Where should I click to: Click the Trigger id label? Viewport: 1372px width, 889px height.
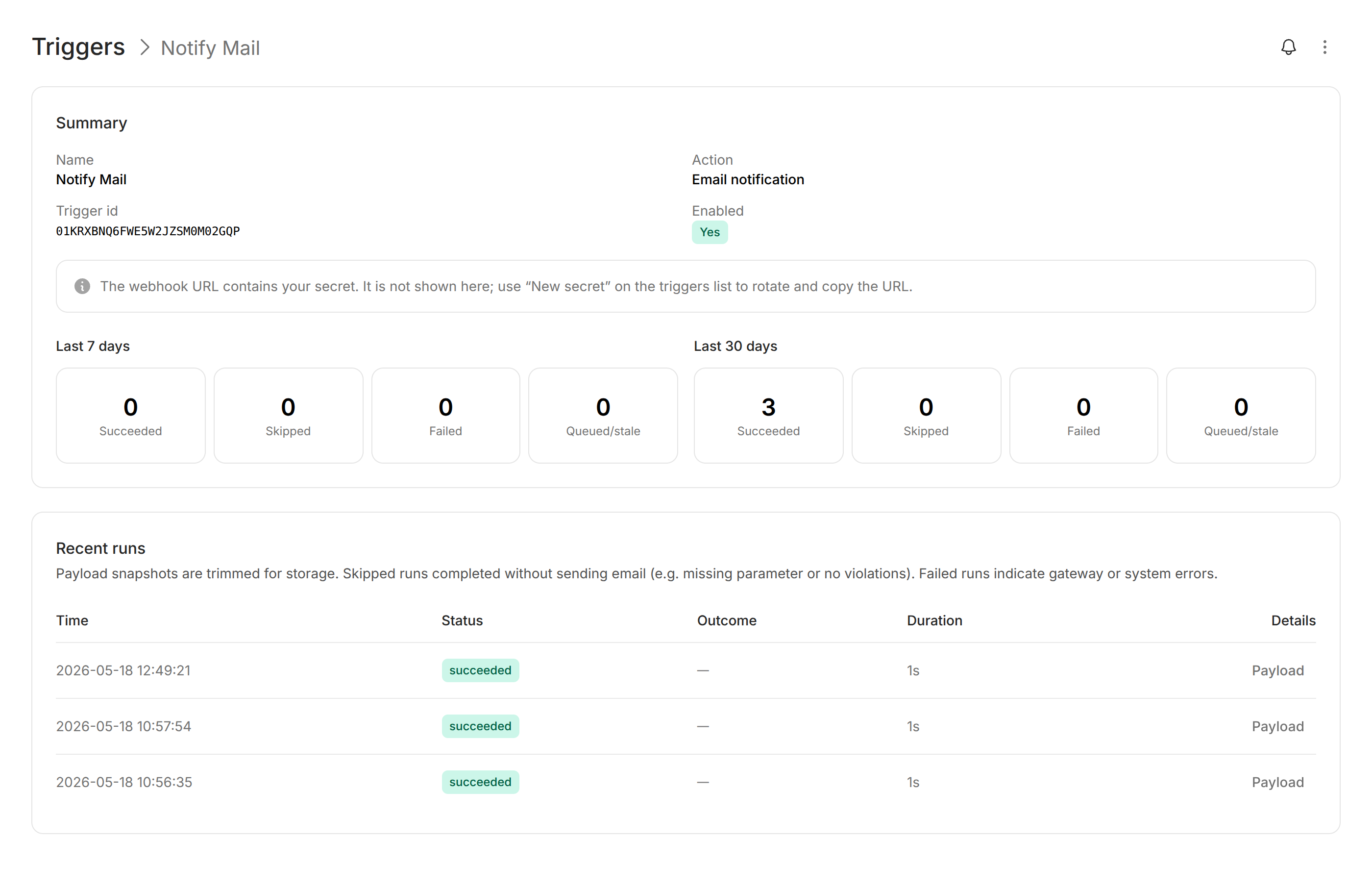(x=86, y=211)
